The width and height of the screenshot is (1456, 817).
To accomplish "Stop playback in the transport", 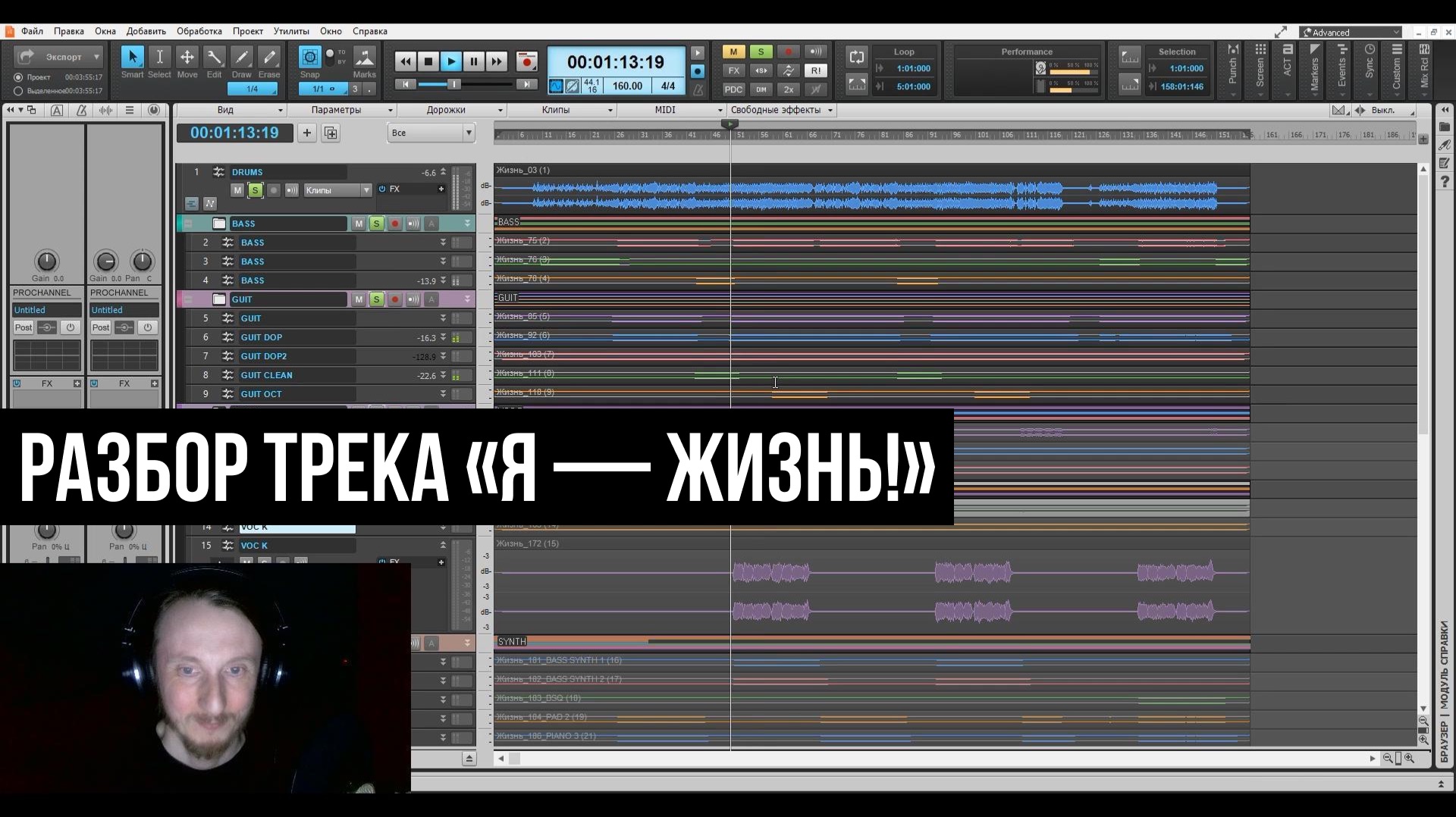I will point(428,61).
